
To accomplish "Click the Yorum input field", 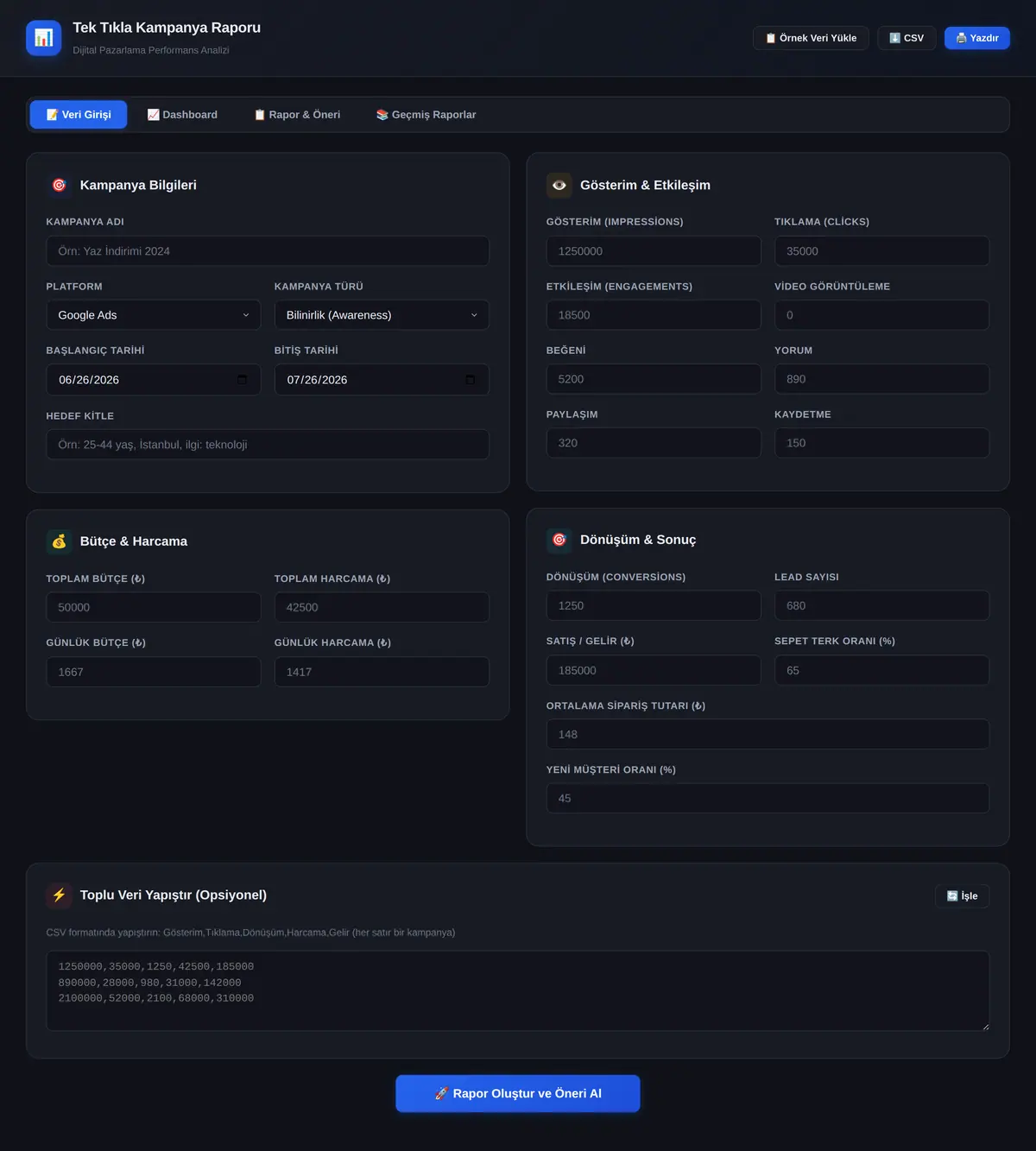I will point(881,379).
